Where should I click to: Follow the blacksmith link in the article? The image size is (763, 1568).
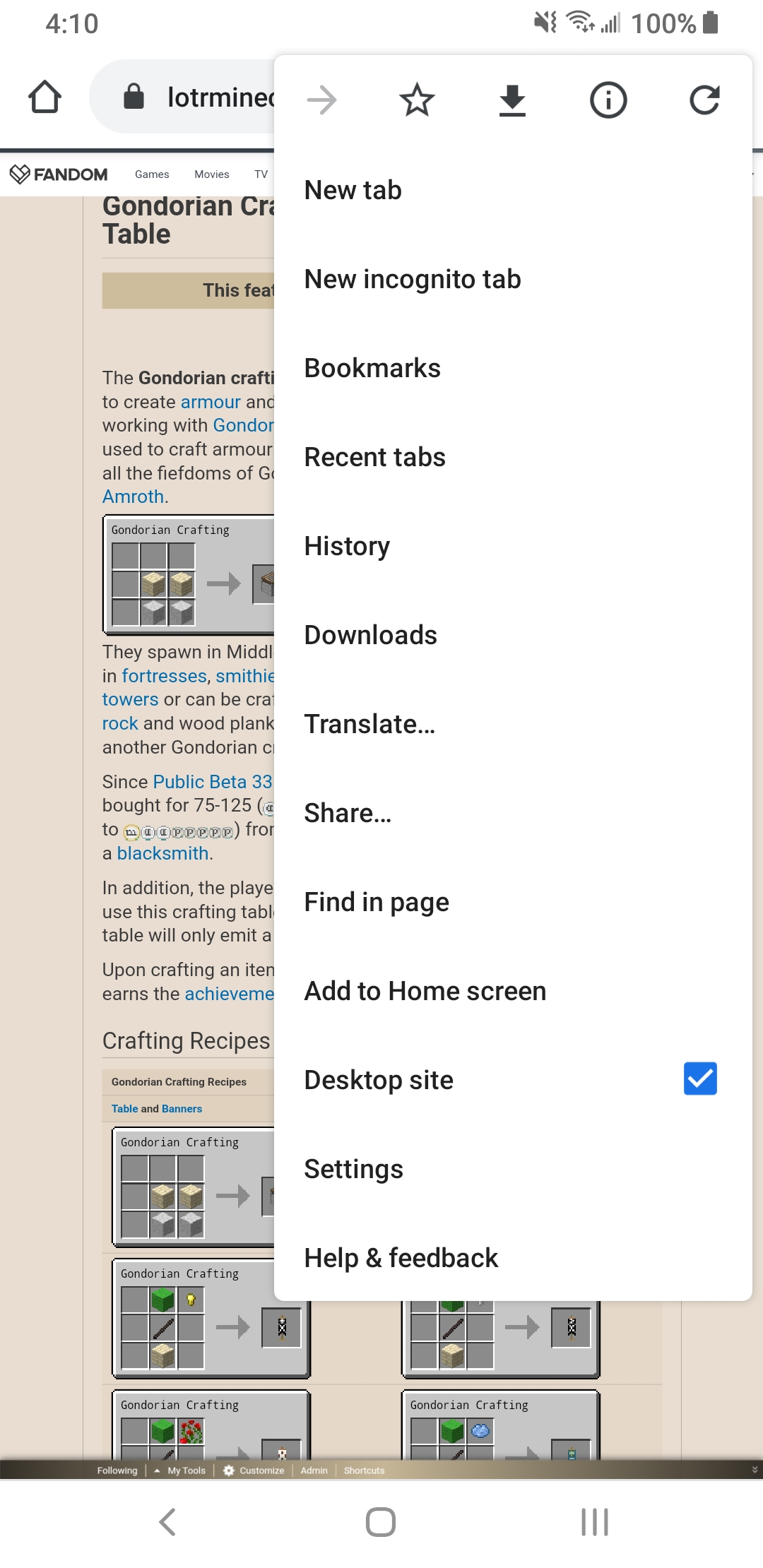pos(162,853)
